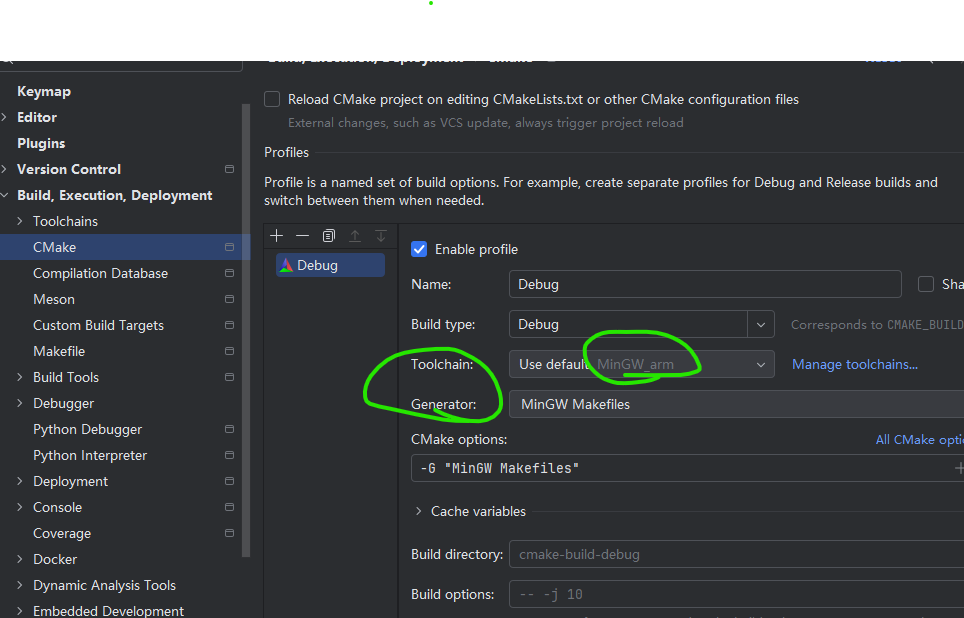
Task: Open the Generator MinGW Makefiles combo box
Action: 737,404
